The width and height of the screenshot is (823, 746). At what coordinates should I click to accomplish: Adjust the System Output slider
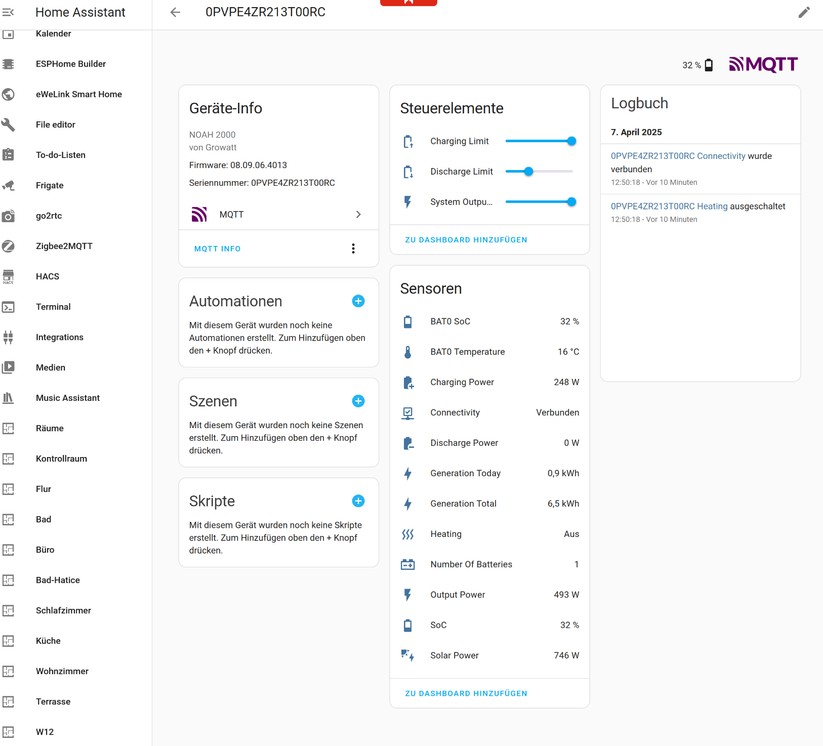point(571,202)
